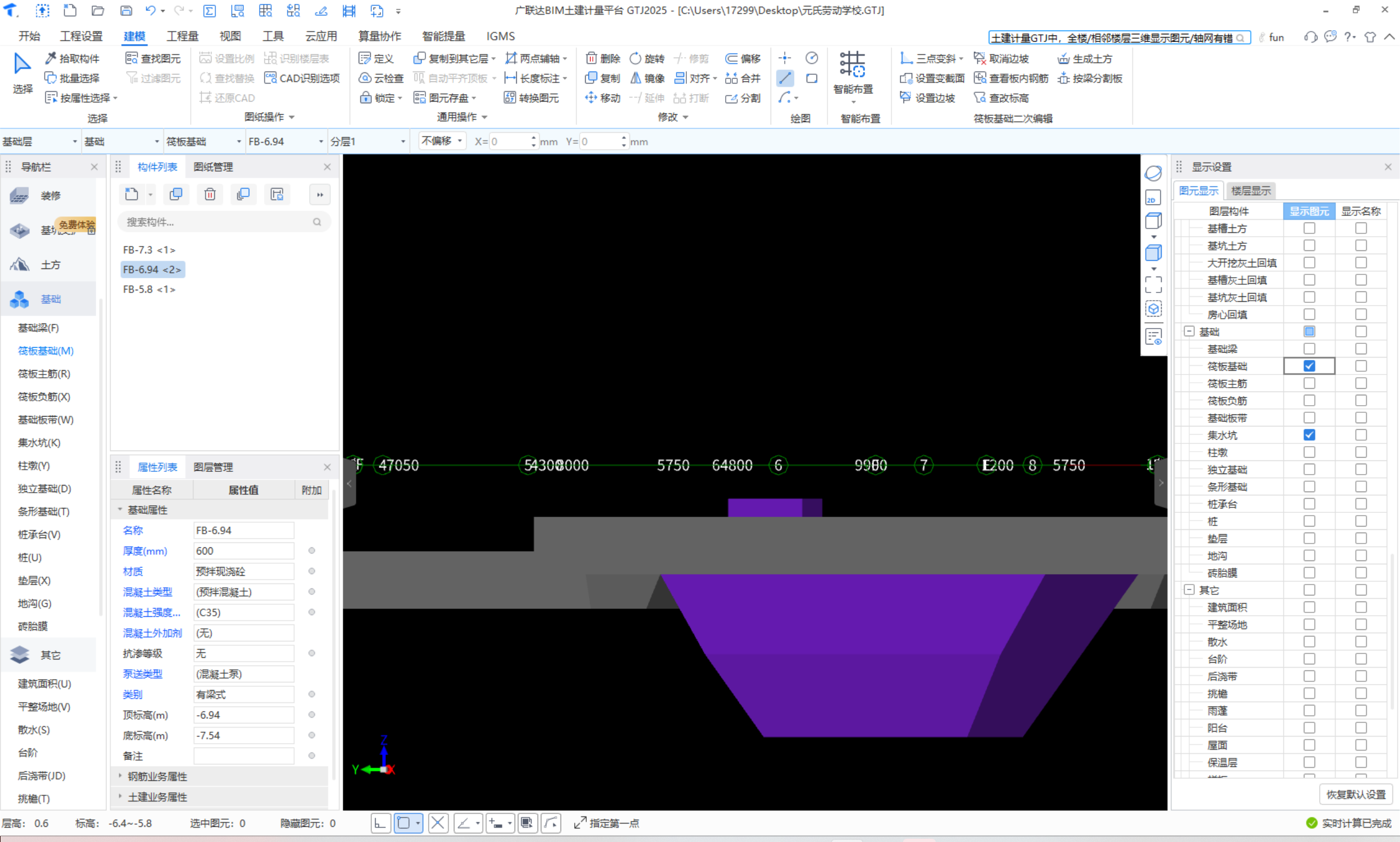The width and height of the screenshot is (1400, 842).
Task: Open the 基础层 floor dropdown
Action: (40, 141)
